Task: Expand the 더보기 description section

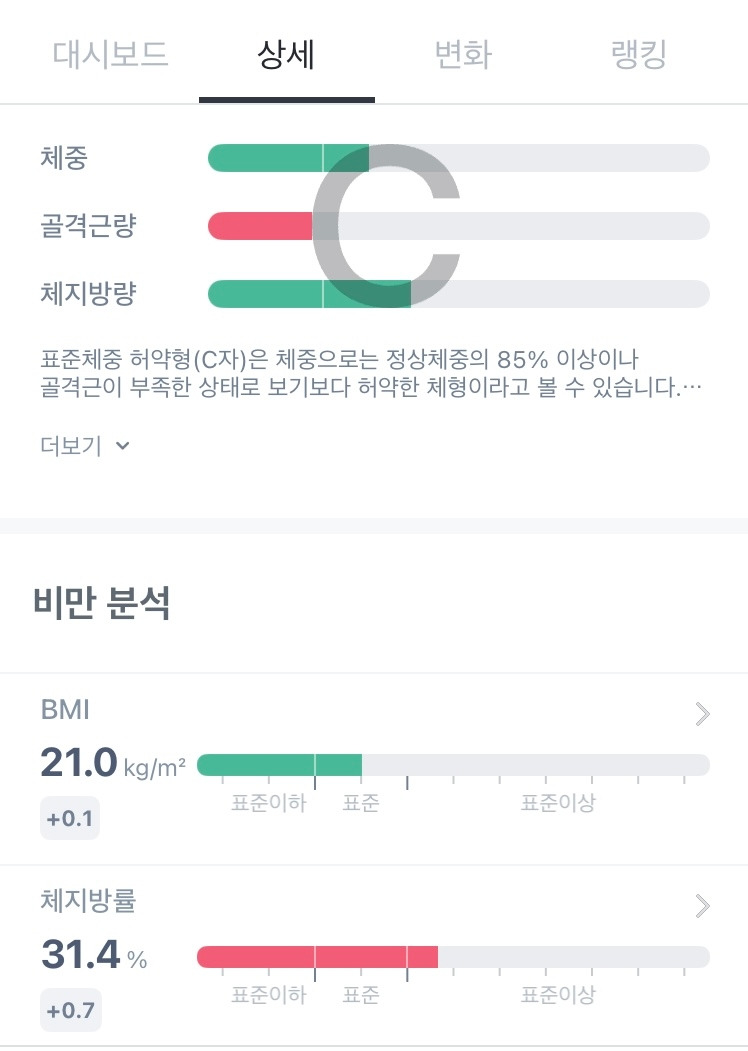Action: tap(85, 446)
